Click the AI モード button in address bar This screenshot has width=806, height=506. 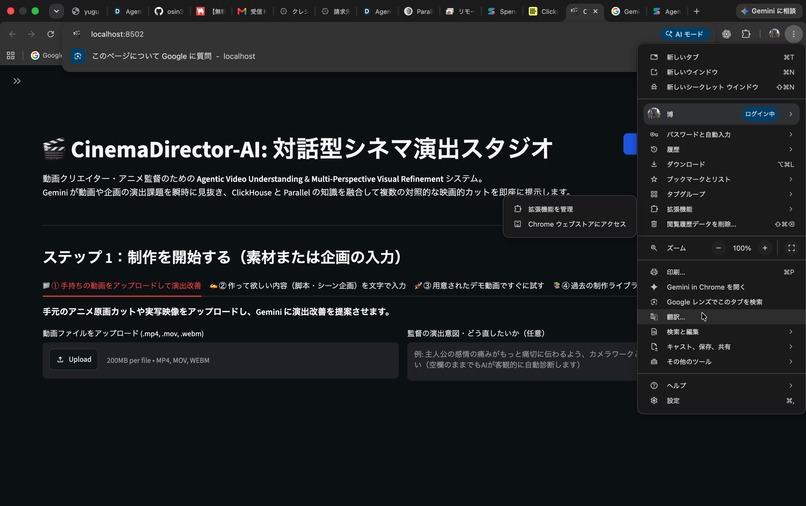tap(685, 34)
